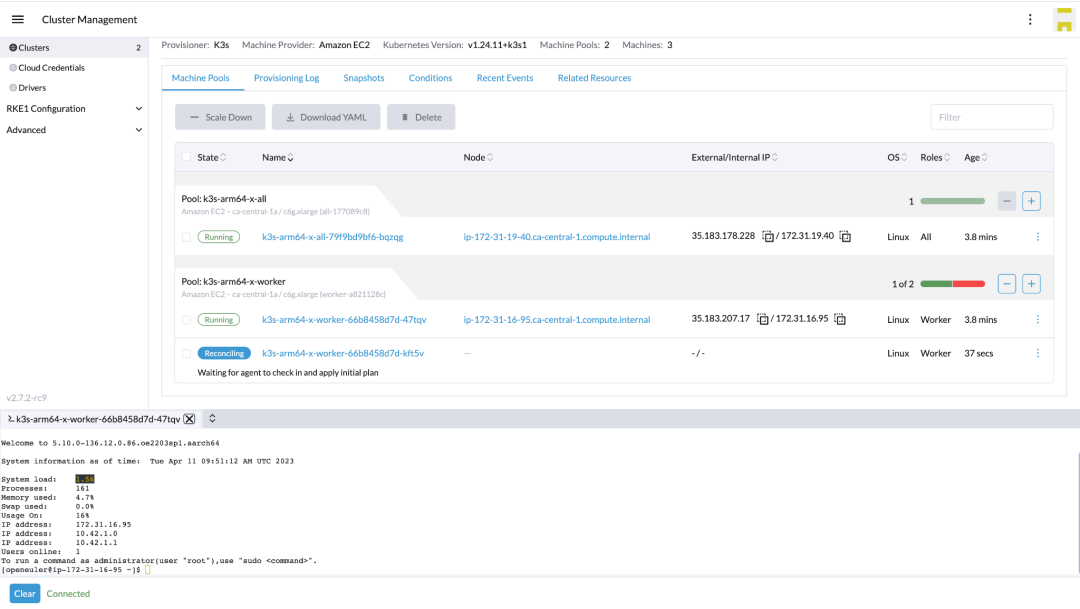Open node ip-172-31-16-95.ca-central-1.compute.internal link
This screenshot has height=609, width=1080.
click(x=556, y=320)
